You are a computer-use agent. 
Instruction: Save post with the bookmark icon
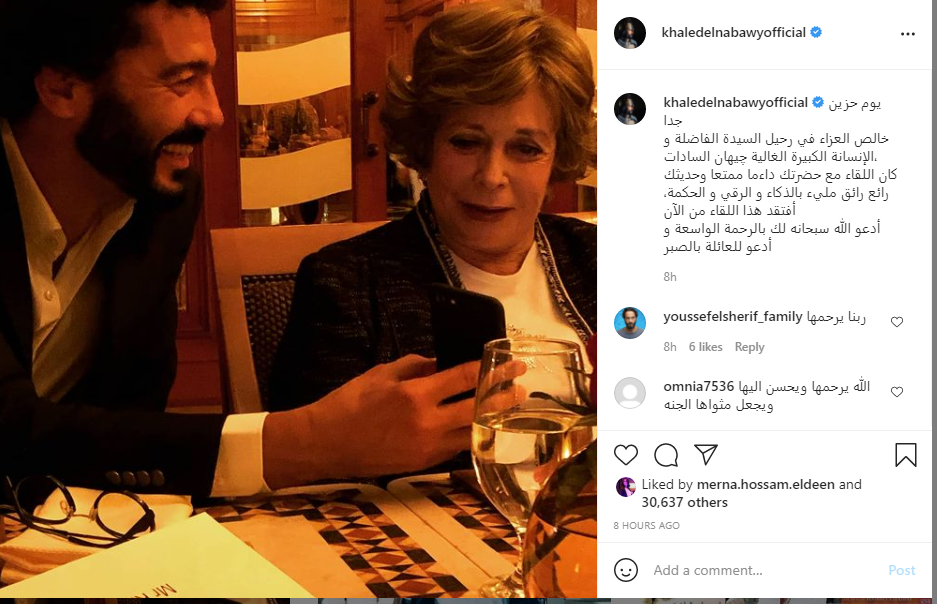point(905,456)
